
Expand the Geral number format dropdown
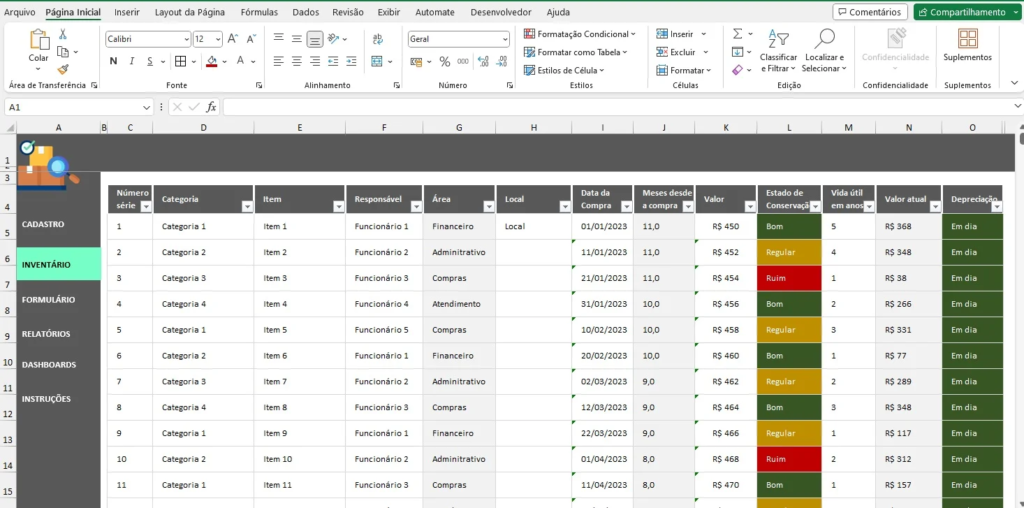[504, 39]
